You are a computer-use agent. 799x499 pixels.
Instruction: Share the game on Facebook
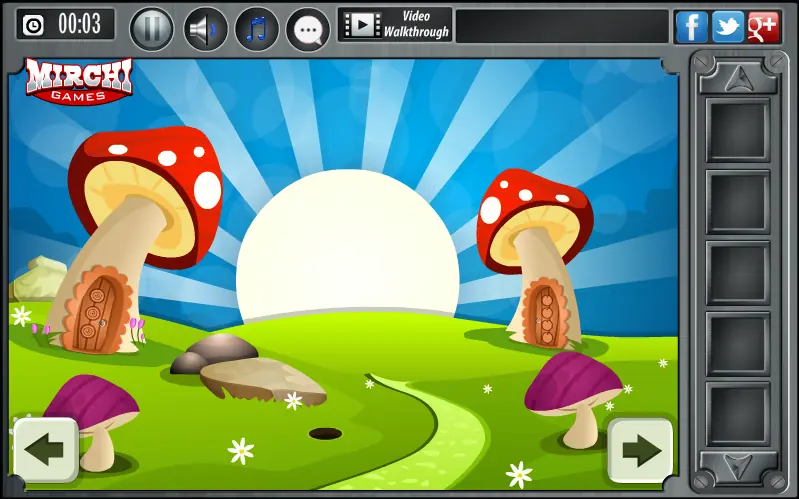pyautogui.click(x=691, y=27)
